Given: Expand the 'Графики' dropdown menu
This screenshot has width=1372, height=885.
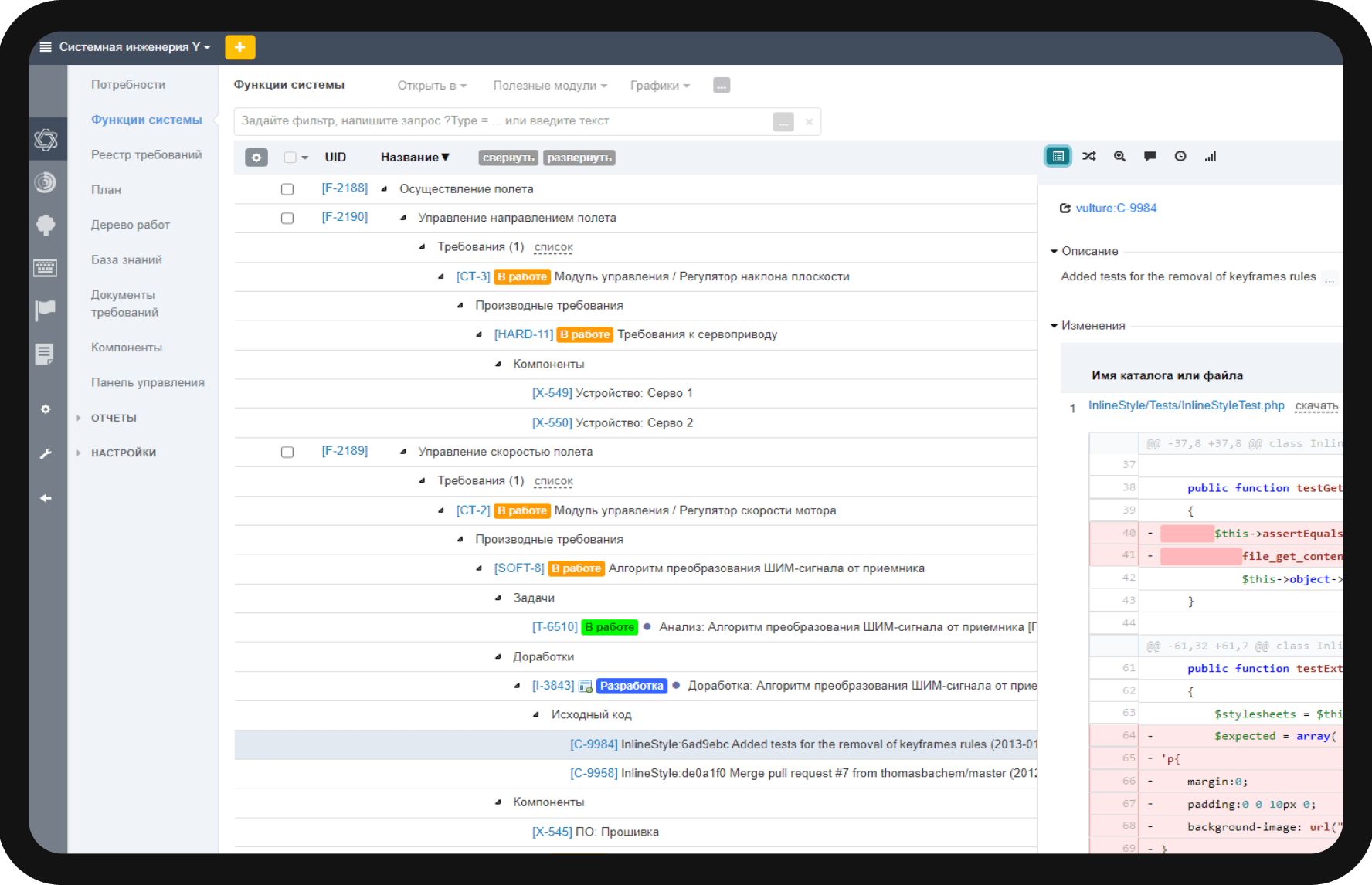Looking at the screenshot, I should 659,86.
